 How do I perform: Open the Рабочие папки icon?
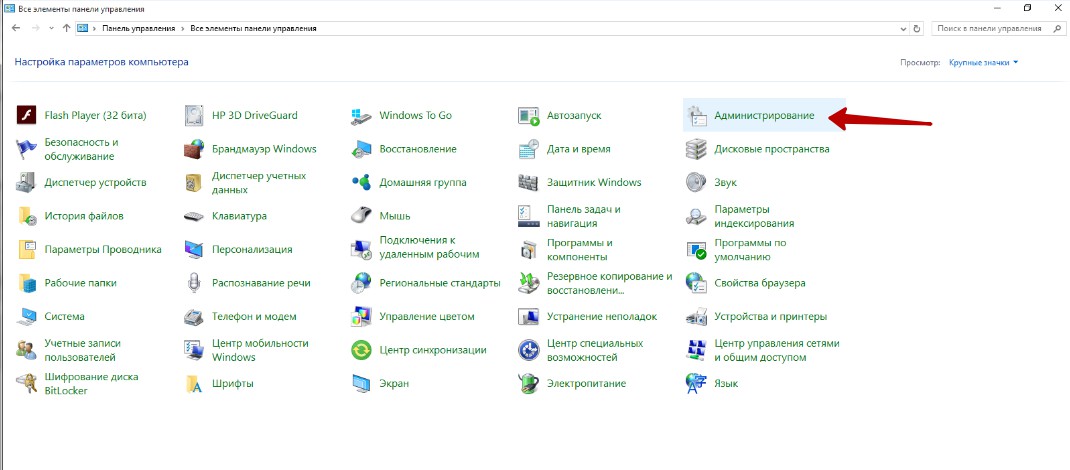26,282
